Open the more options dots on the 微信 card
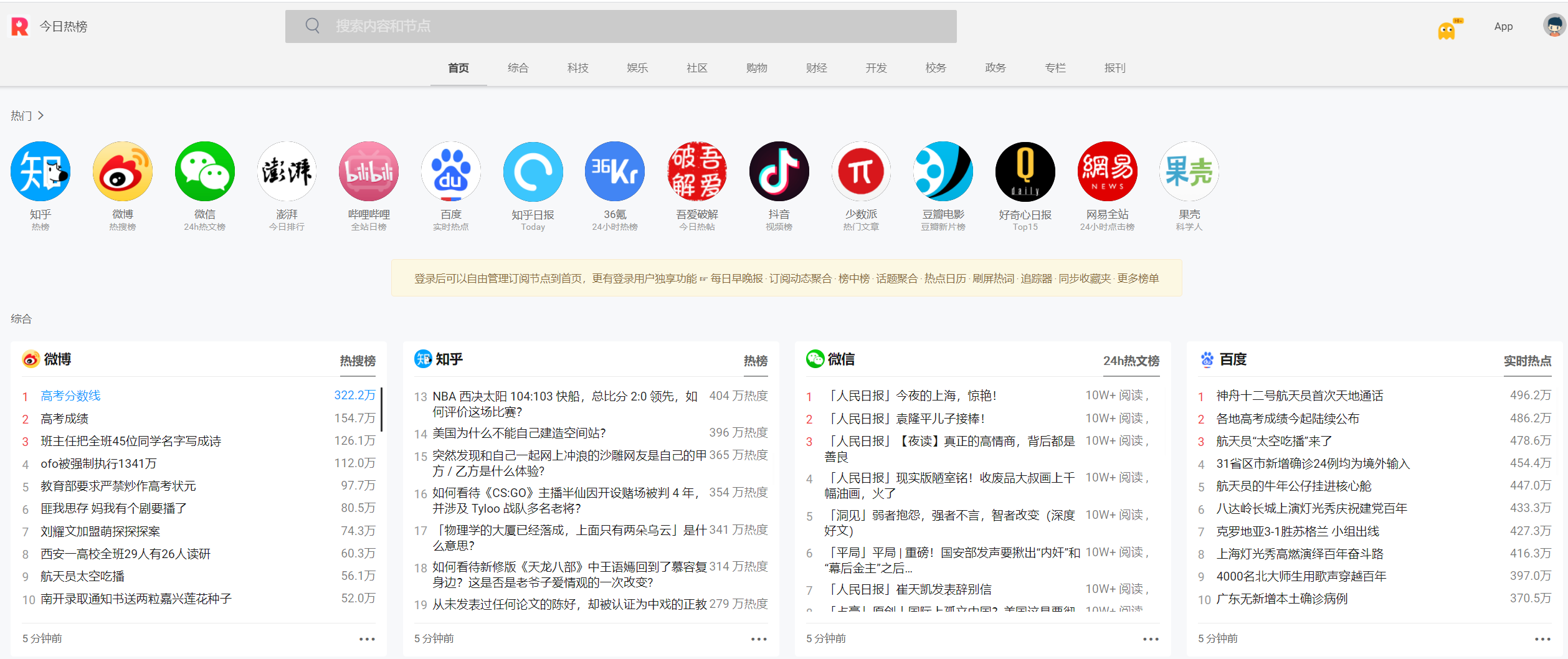The height and width of the screenshot is (659, 1568). 1151,639
